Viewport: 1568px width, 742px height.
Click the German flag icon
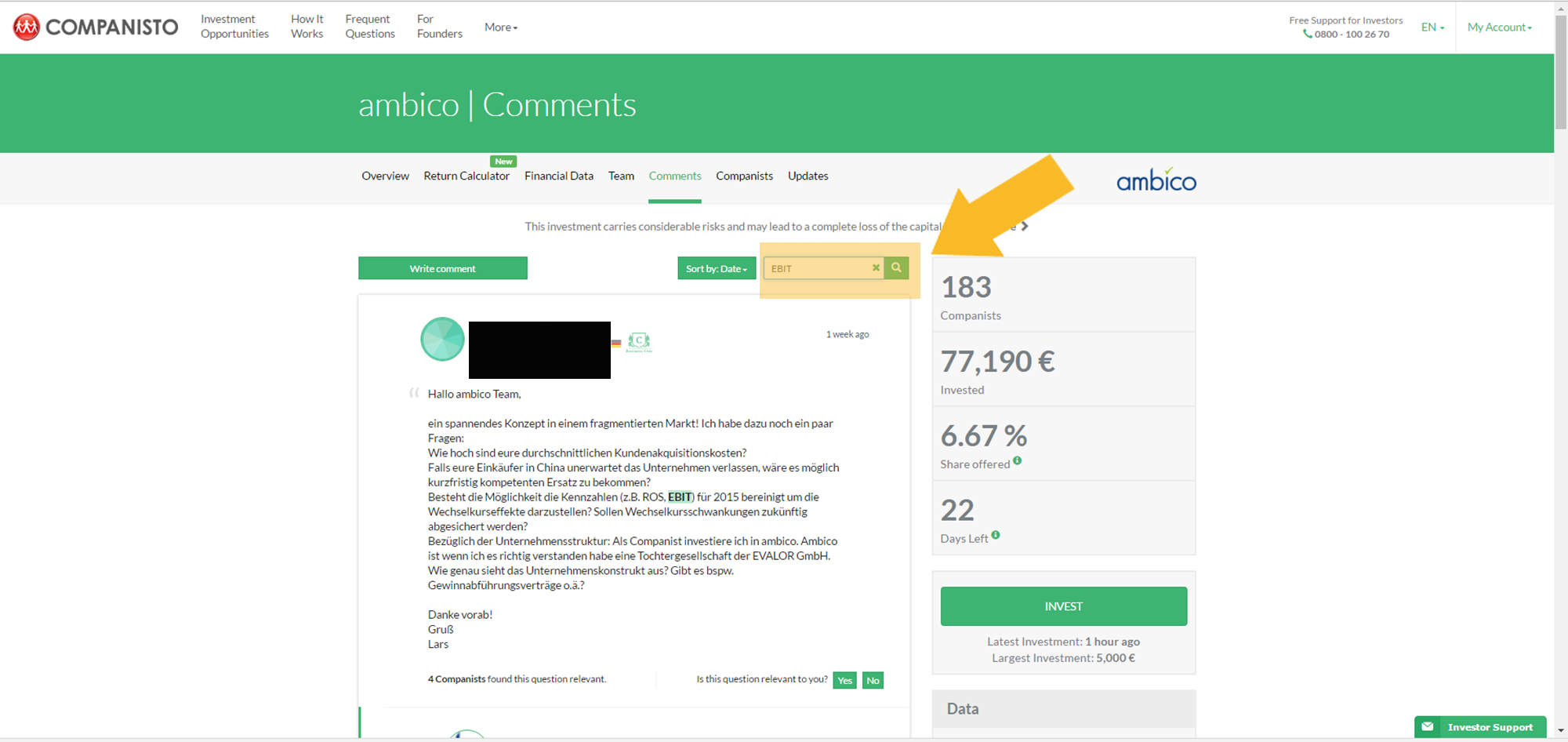tap(616, 343)
